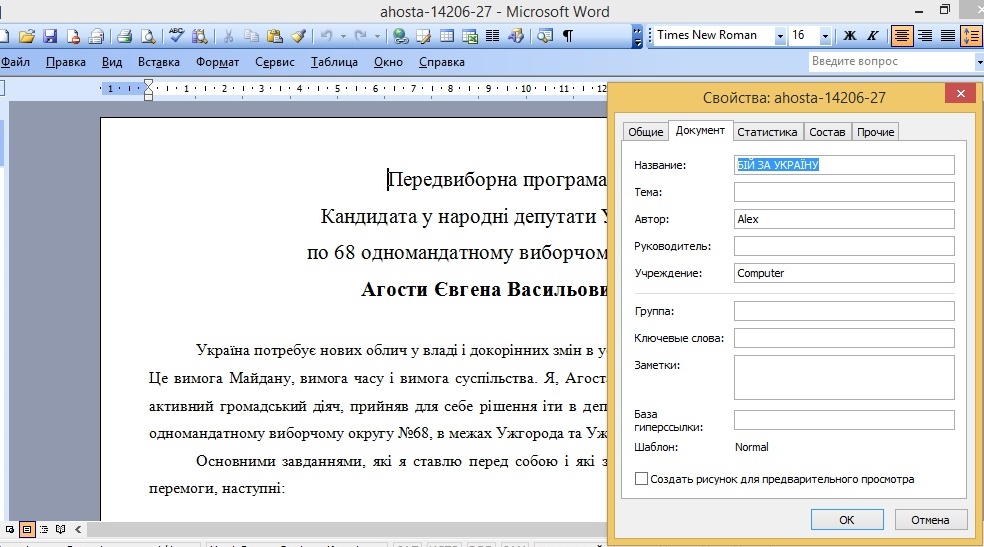
Task: Redo the undone action
Action: [x=360, y=36]
